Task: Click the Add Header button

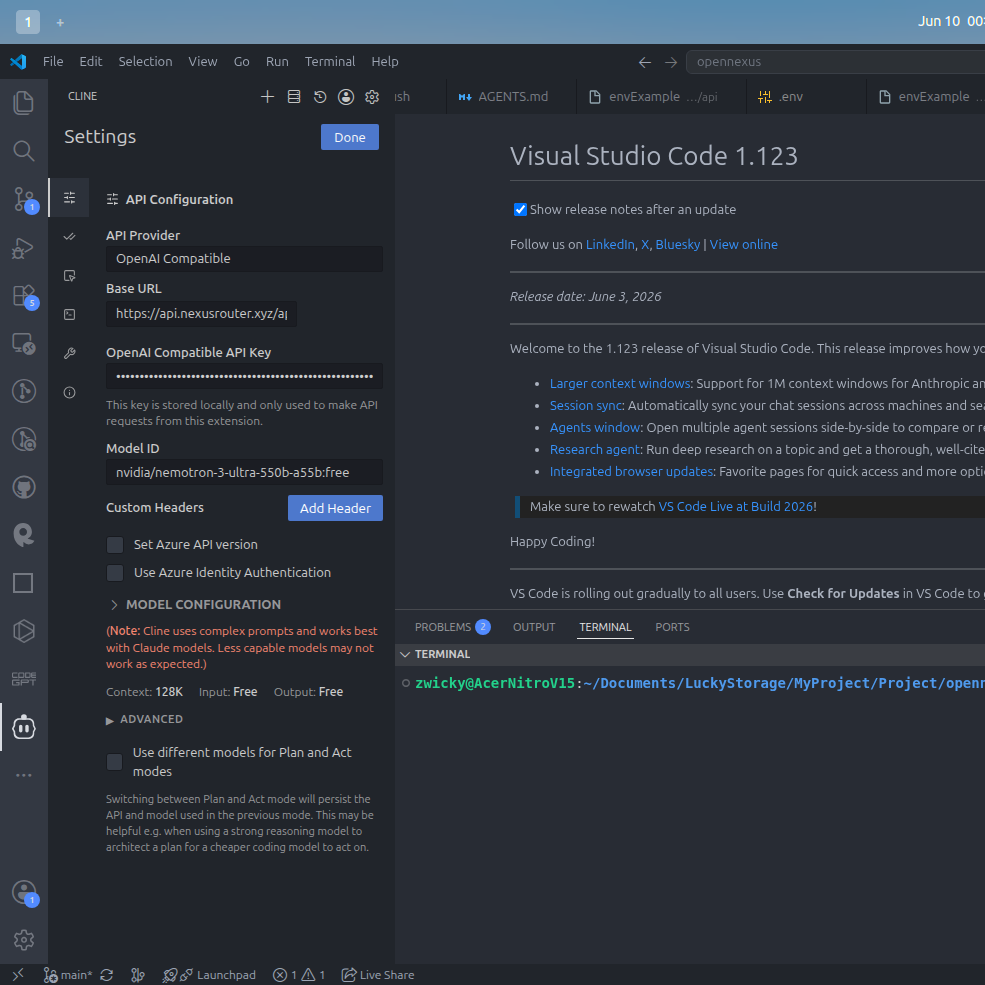Action: pos(335,508)
